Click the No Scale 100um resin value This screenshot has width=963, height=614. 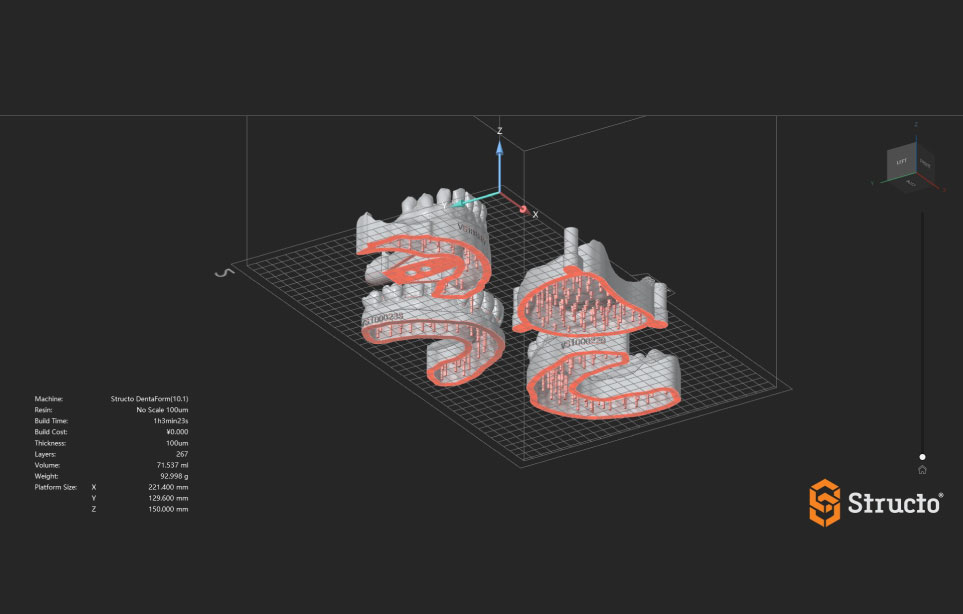coord(162,409)
